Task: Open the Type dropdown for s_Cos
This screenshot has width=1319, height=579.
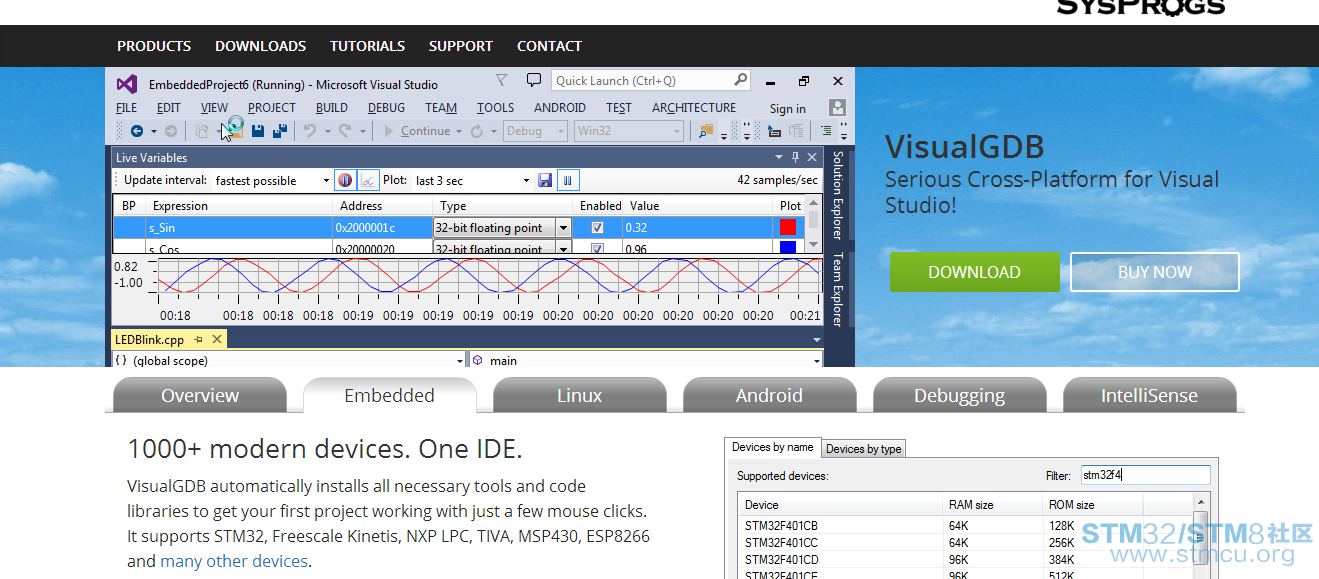Action: coord(563,247)
